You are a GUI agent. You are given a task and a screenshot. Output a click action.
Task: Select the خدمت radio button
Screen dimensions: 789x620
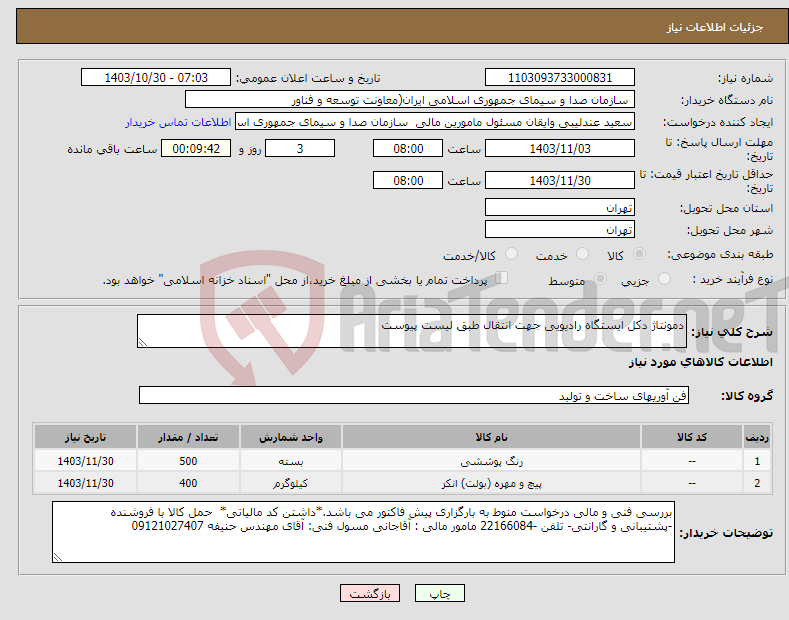[582, 254]
